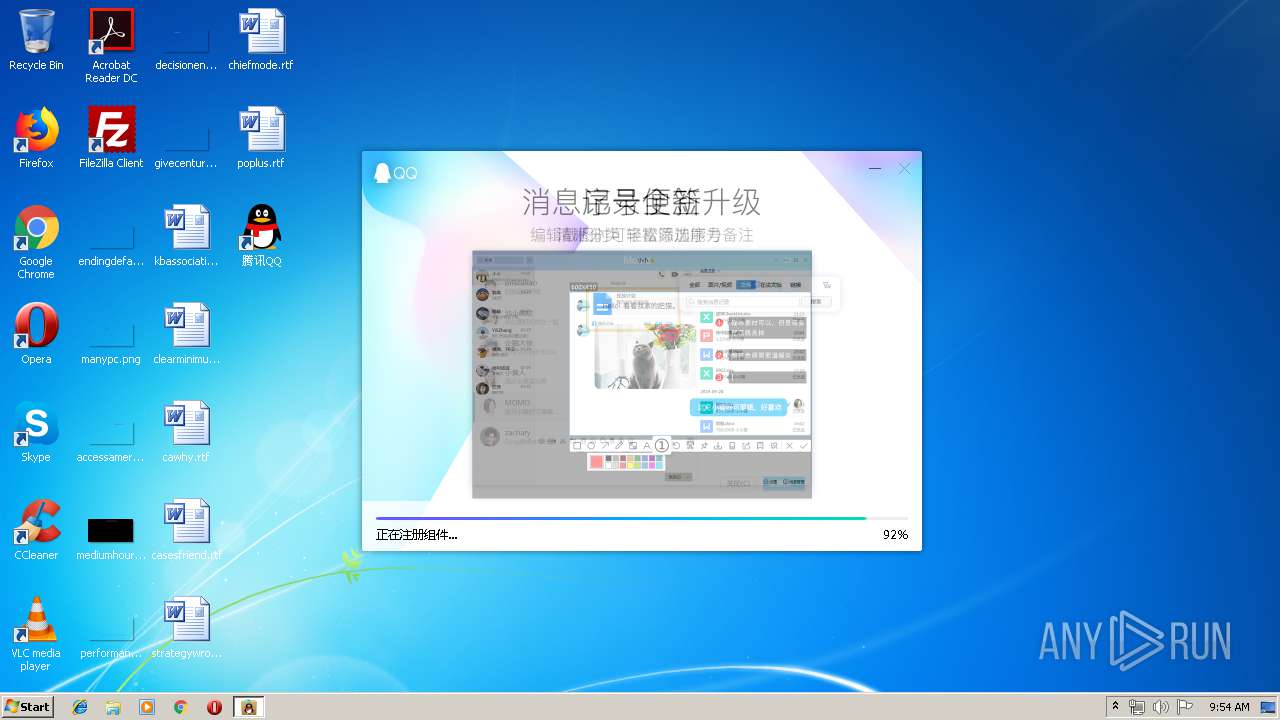Open network status tray icon
Screen dimensions: 1280x720
pos(1137,707)
